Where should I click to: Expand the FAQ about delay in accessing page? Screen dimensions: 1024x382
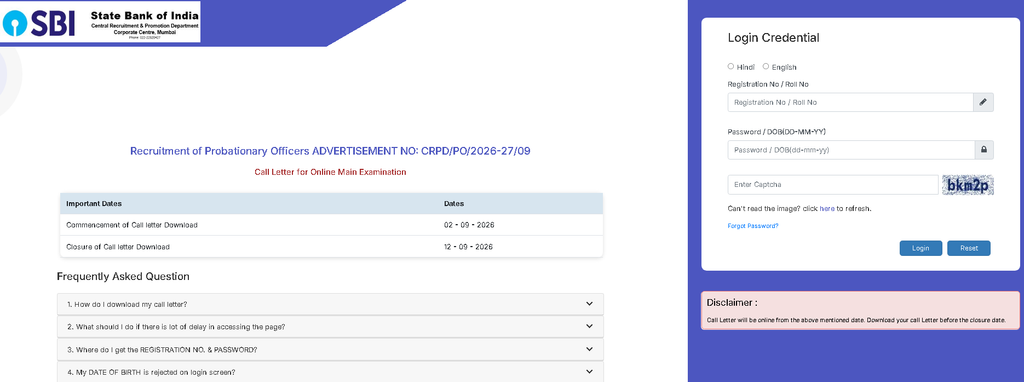(x=330, y=326)
